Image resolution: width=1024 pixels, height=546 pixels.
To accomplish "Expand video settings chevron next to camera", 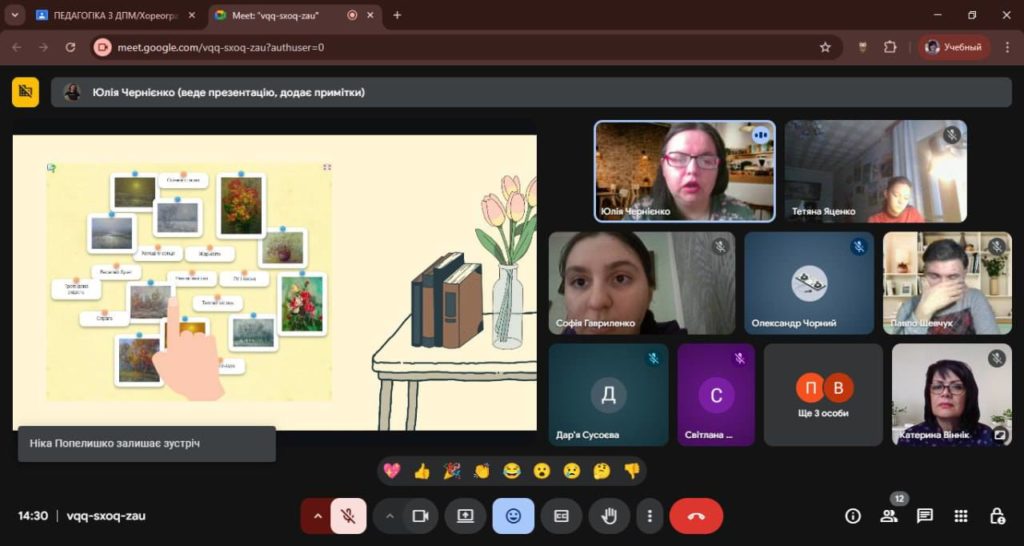I will coord(390,516).
